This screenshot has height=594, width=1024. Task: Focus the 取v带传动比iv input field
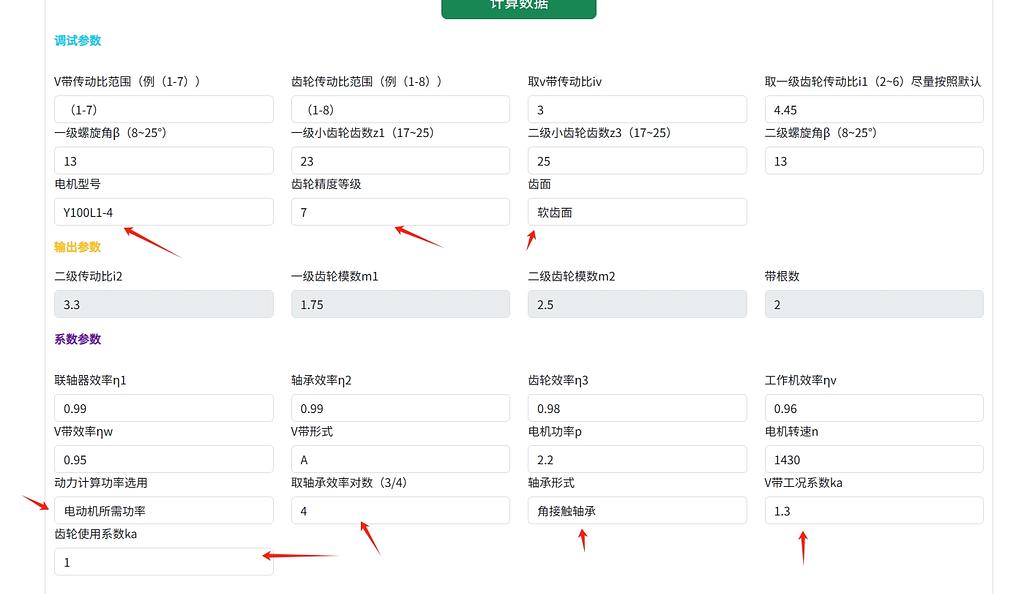point(637,110)
